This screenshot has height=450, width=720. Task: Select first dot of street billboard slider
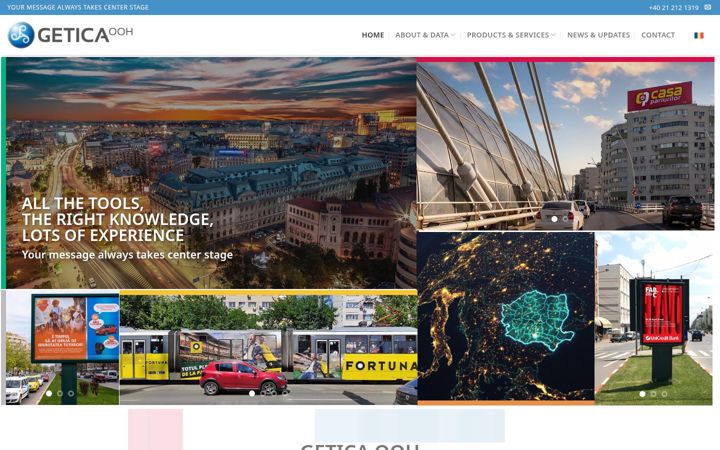coord(49,394)
